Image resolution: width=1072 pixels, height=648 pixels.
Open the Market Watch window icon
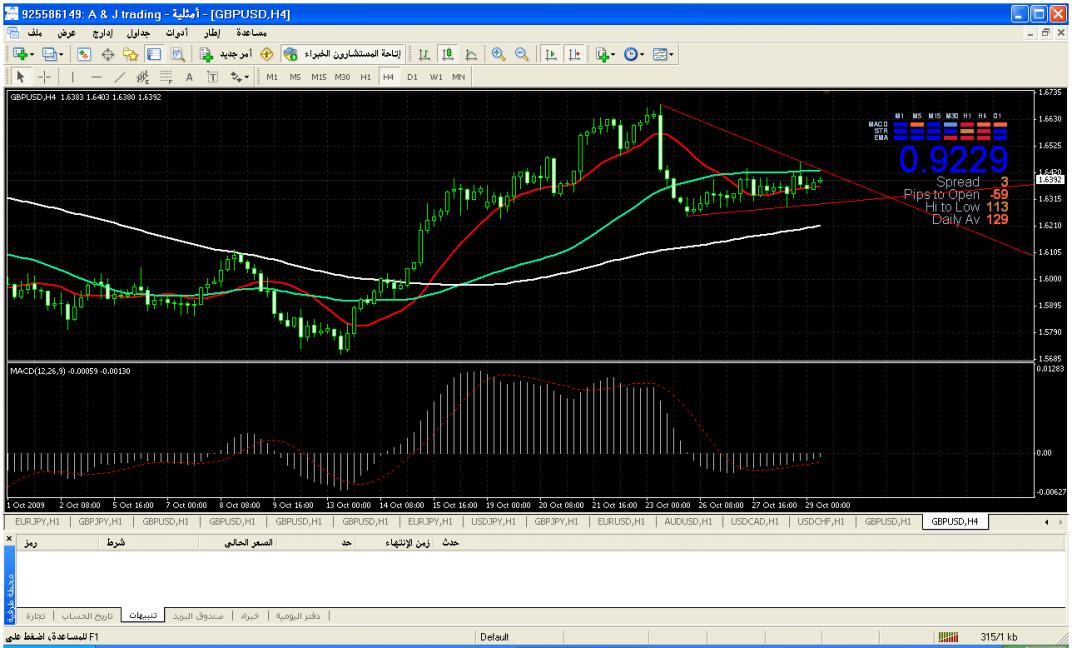[85, 53]
